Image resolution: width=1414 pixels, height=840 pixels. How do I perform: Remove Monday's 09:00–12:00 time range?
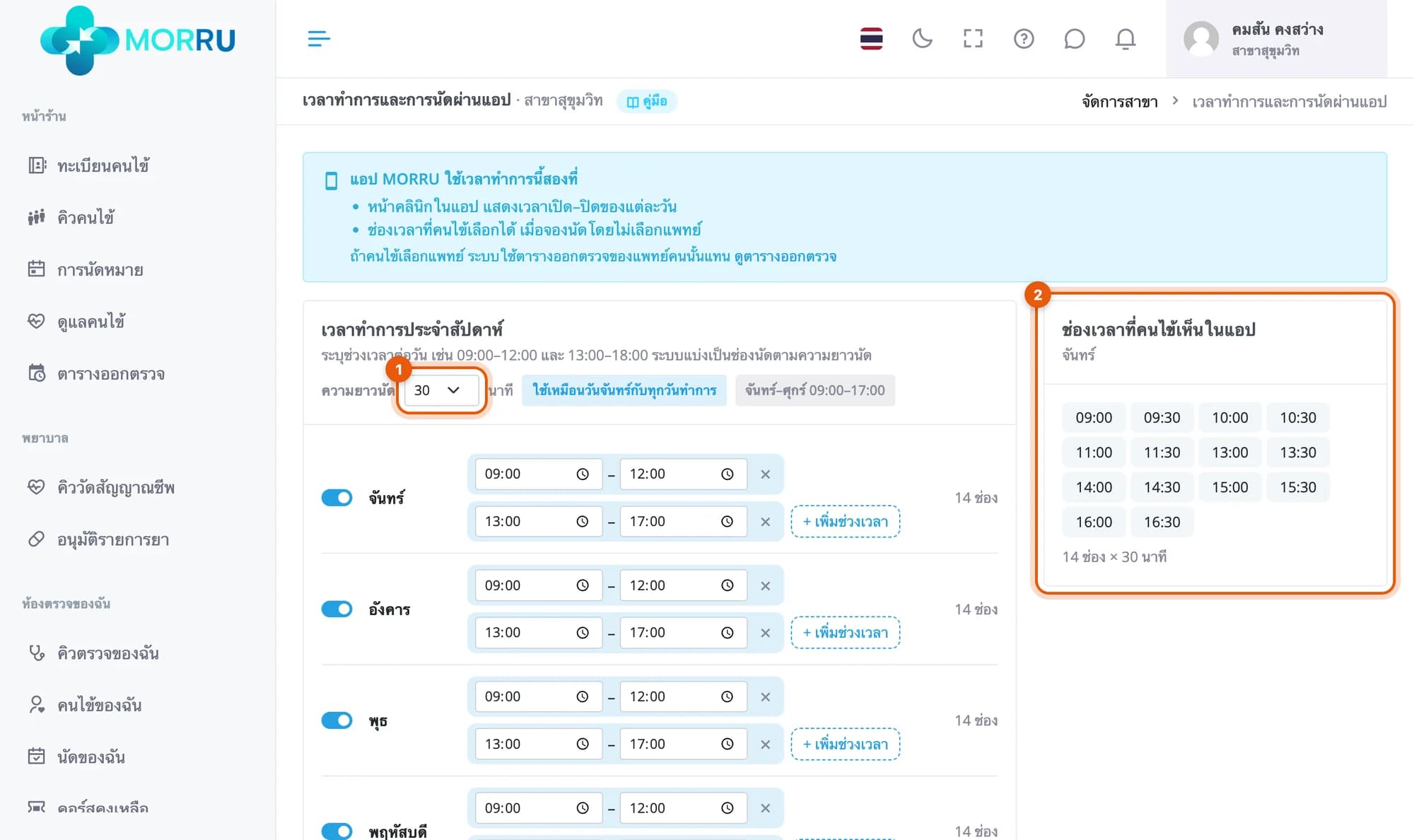765,474
